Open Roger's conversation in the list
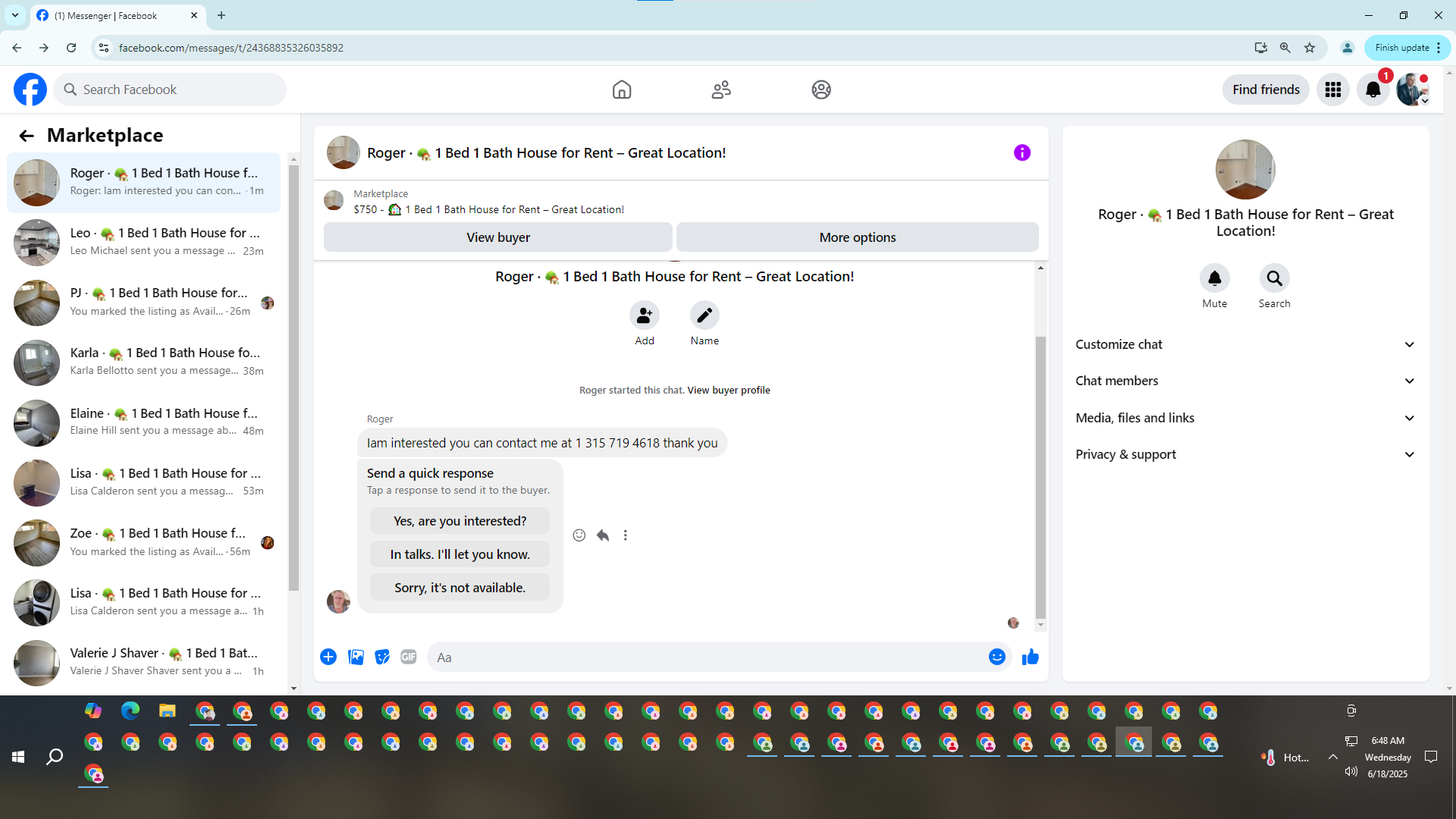Viewport: 1456px width, 819px height. (144, 183)
